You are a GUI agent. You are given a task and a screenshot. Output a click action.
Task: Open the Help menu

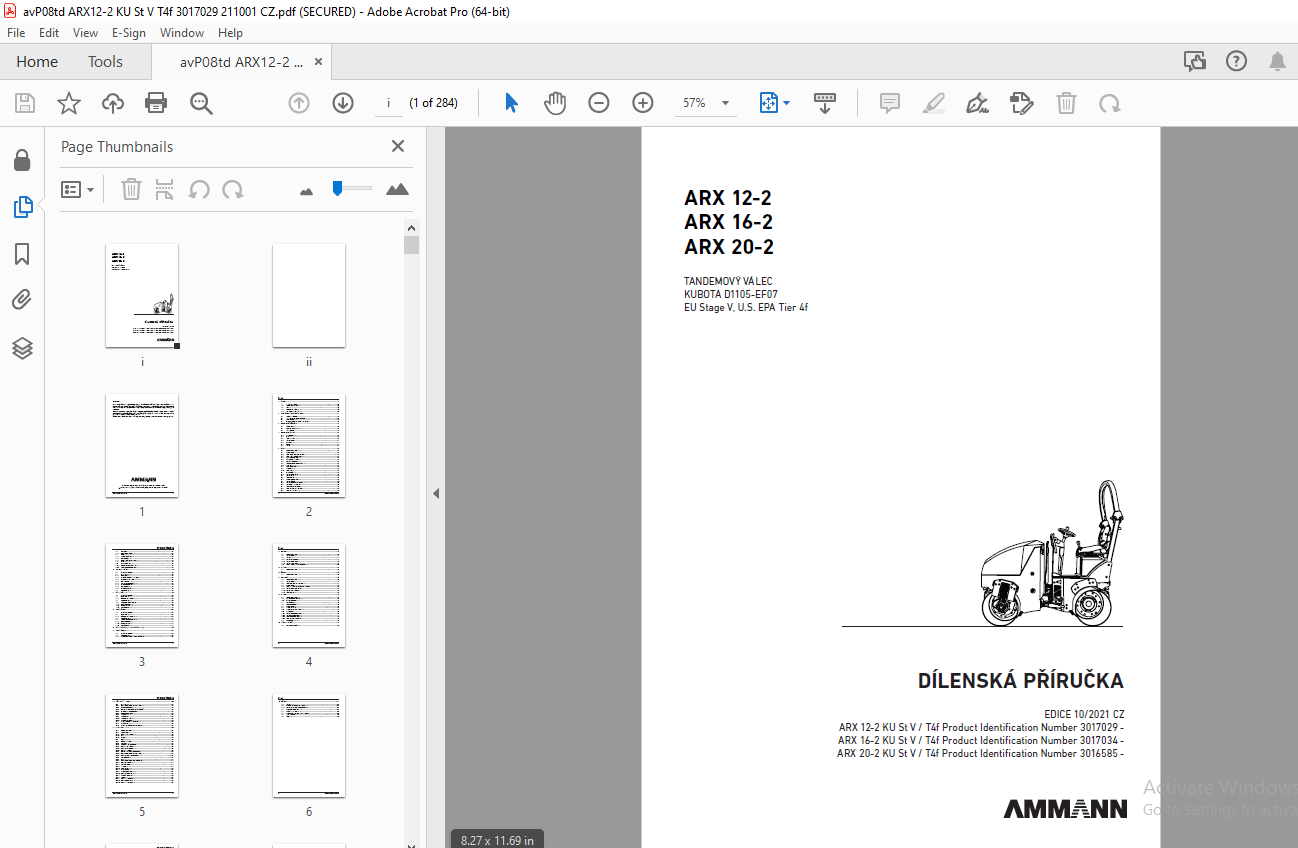pos(230,33)
